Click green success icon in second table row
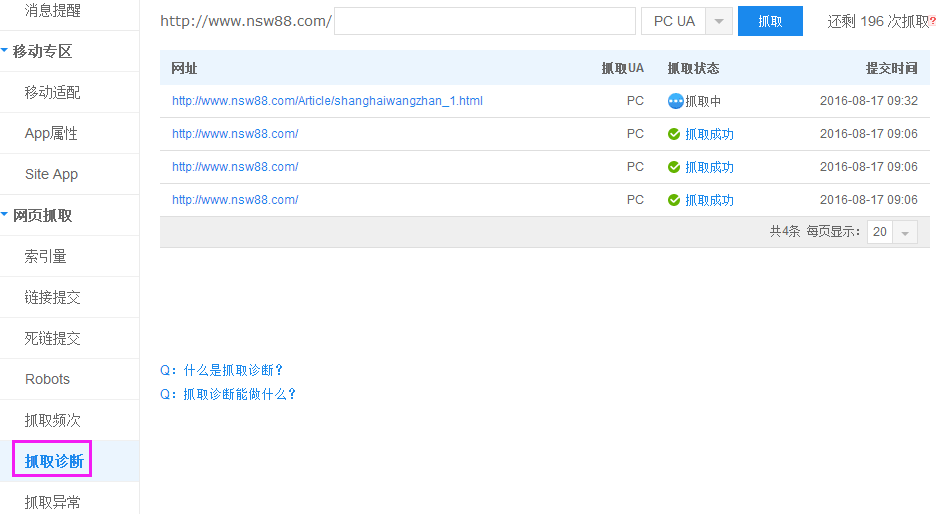This screenshot has width=936, height=514. (674, 134)
